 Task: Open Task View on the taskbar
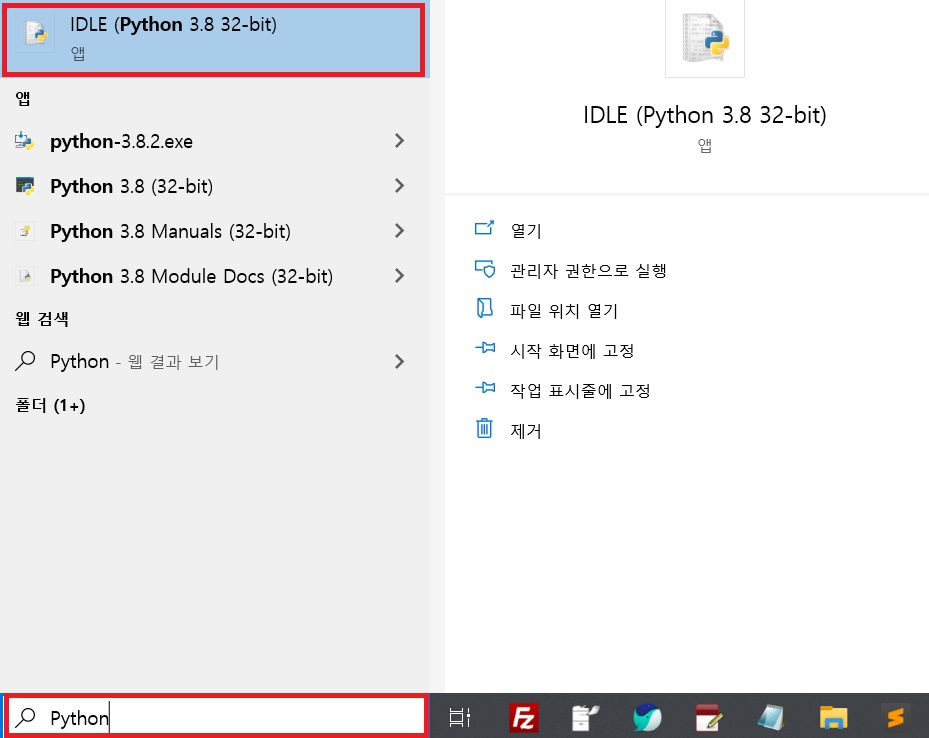(460, 717)
